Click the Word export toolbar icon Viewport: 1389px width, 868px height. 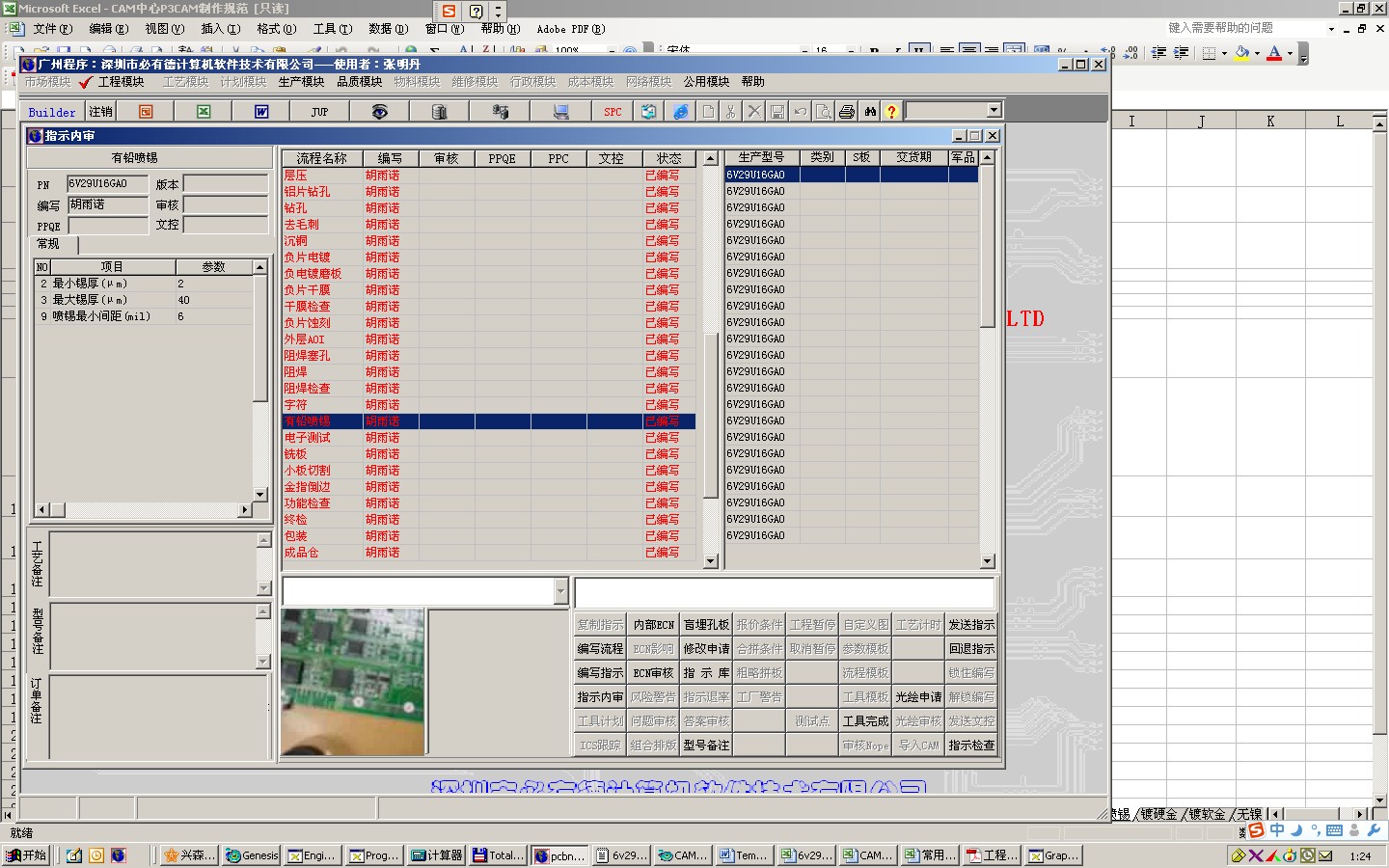(261, 112)
